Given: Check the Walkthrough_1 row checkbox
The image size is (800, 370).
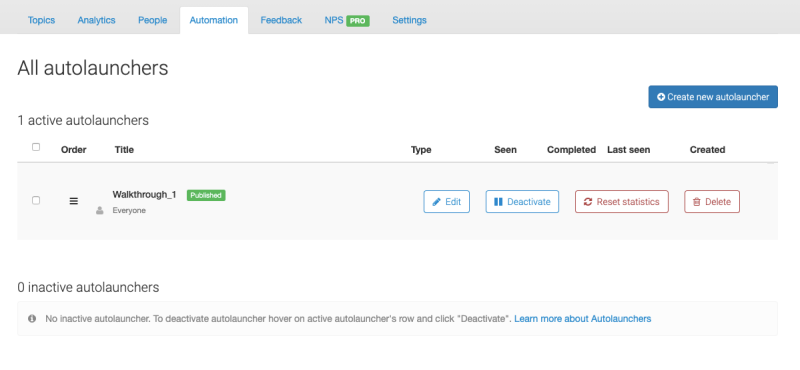Looking at the screenshot, I should [x=36, y=201].
